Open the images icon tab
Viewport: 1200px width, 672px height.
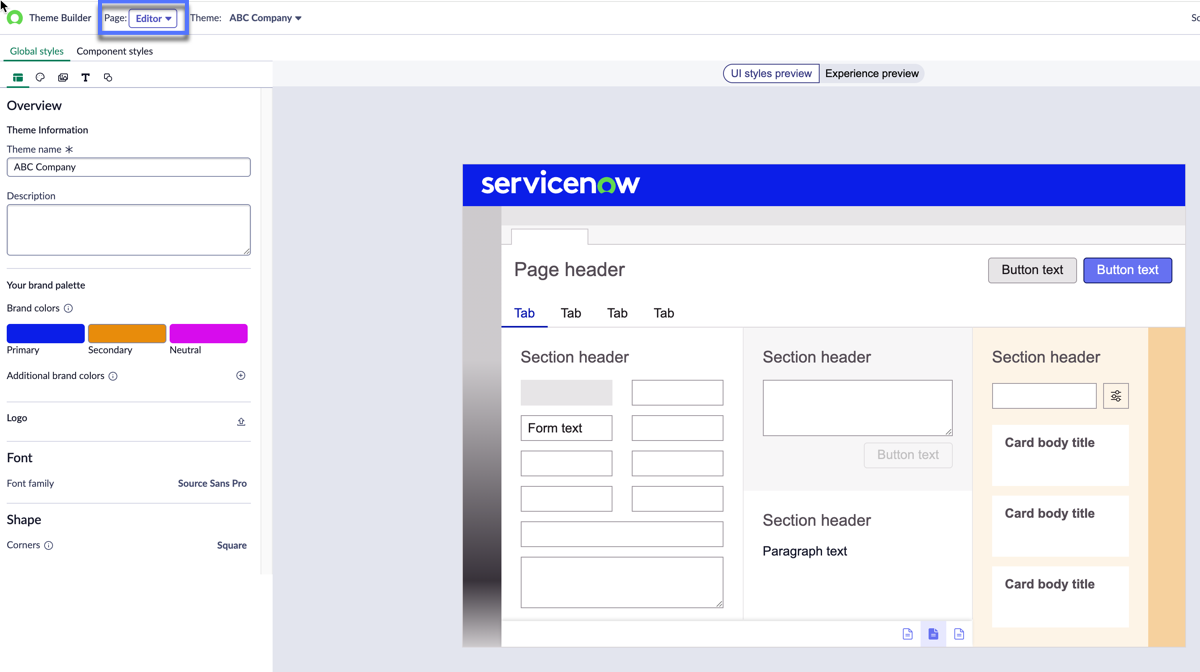click(x=63, y=77)
